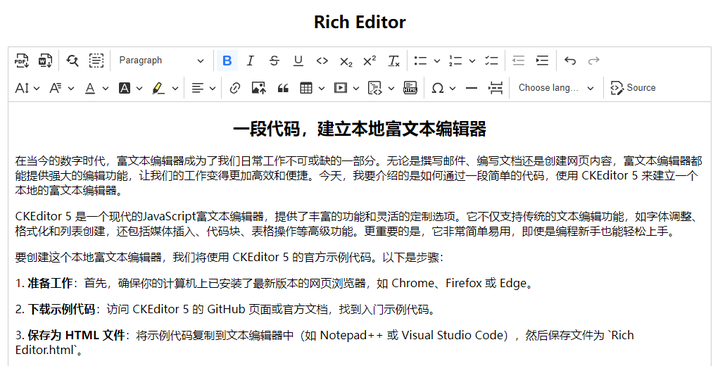Toggle subscript formatting
720x366 pixels.
[x=346, y=60]
